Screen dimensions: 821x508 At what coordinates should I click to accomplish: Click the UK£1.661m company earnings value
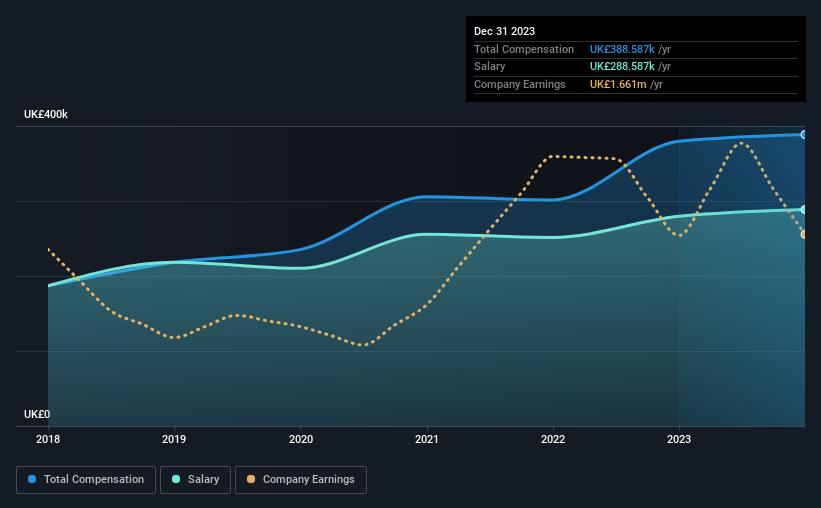tap(618, 84)
